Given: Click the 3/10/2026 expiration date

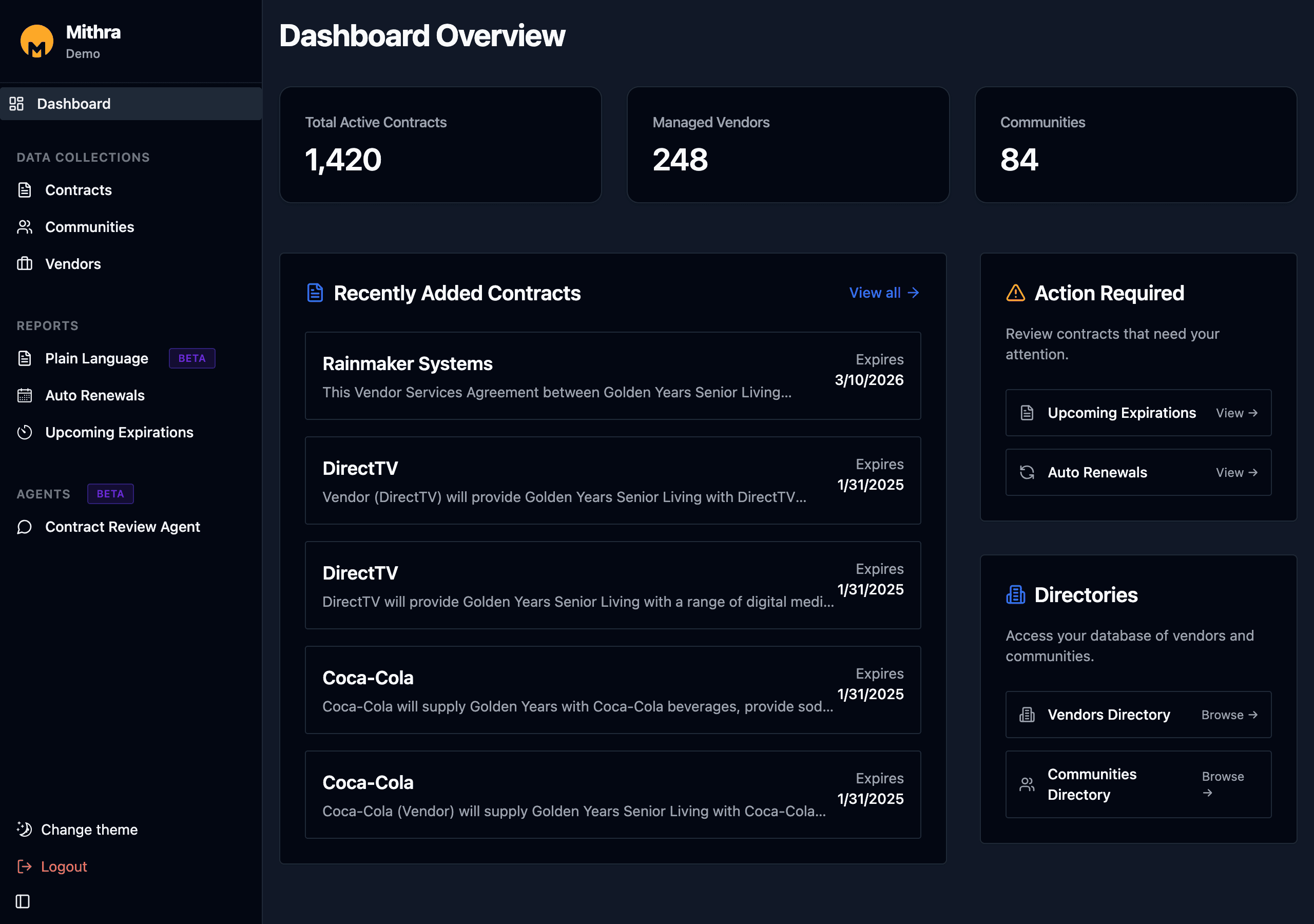Looking at the screenshot, I should point(869,380).
